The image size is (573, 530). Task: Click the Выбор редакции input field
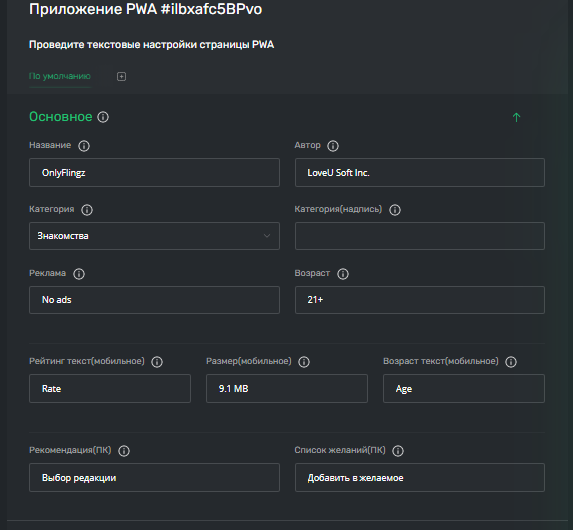coord(155,478)
